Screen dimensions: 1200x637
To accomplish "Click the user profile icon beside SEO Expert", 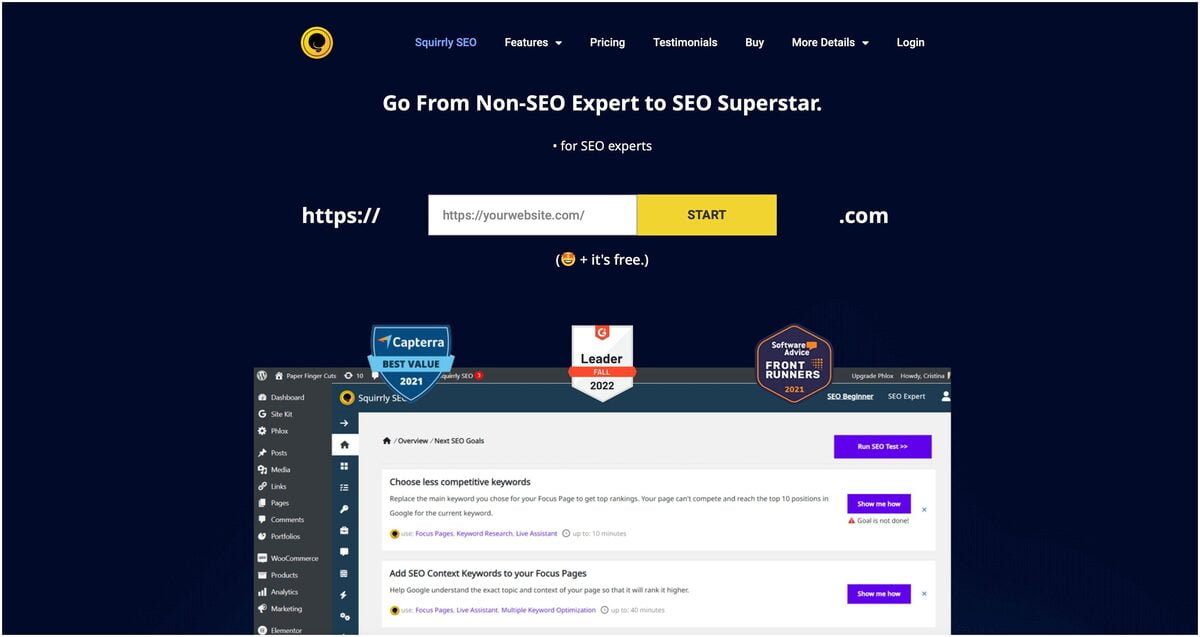I will tap(946, 396).
